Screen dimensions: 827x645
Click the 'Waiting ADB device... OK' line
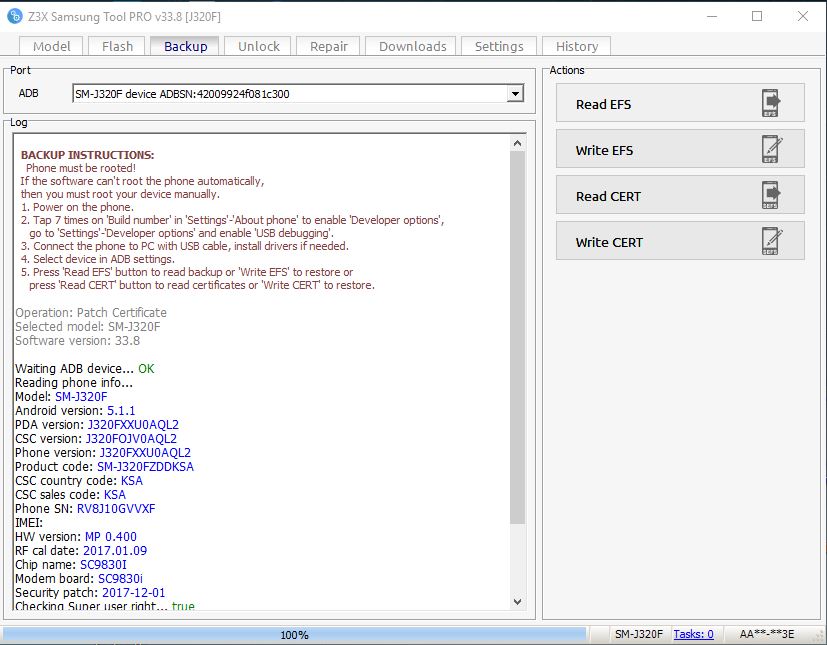click(x=84, y=369)
